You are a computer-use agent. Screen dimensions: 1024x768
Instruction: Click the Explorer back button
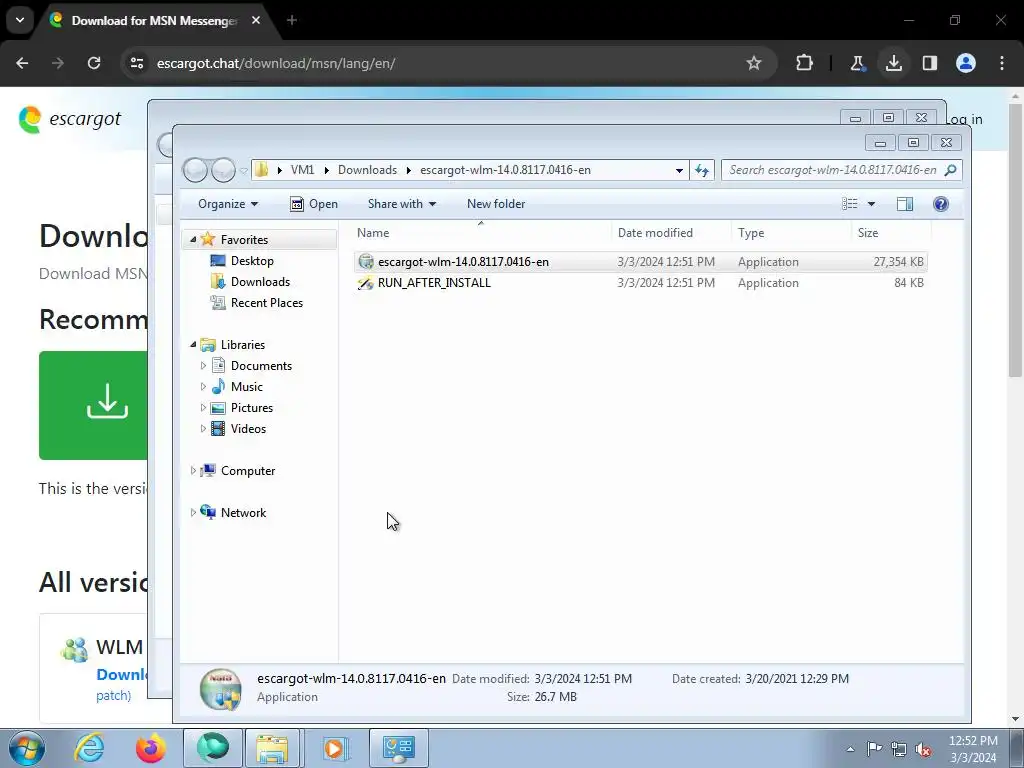pos(196,170)
